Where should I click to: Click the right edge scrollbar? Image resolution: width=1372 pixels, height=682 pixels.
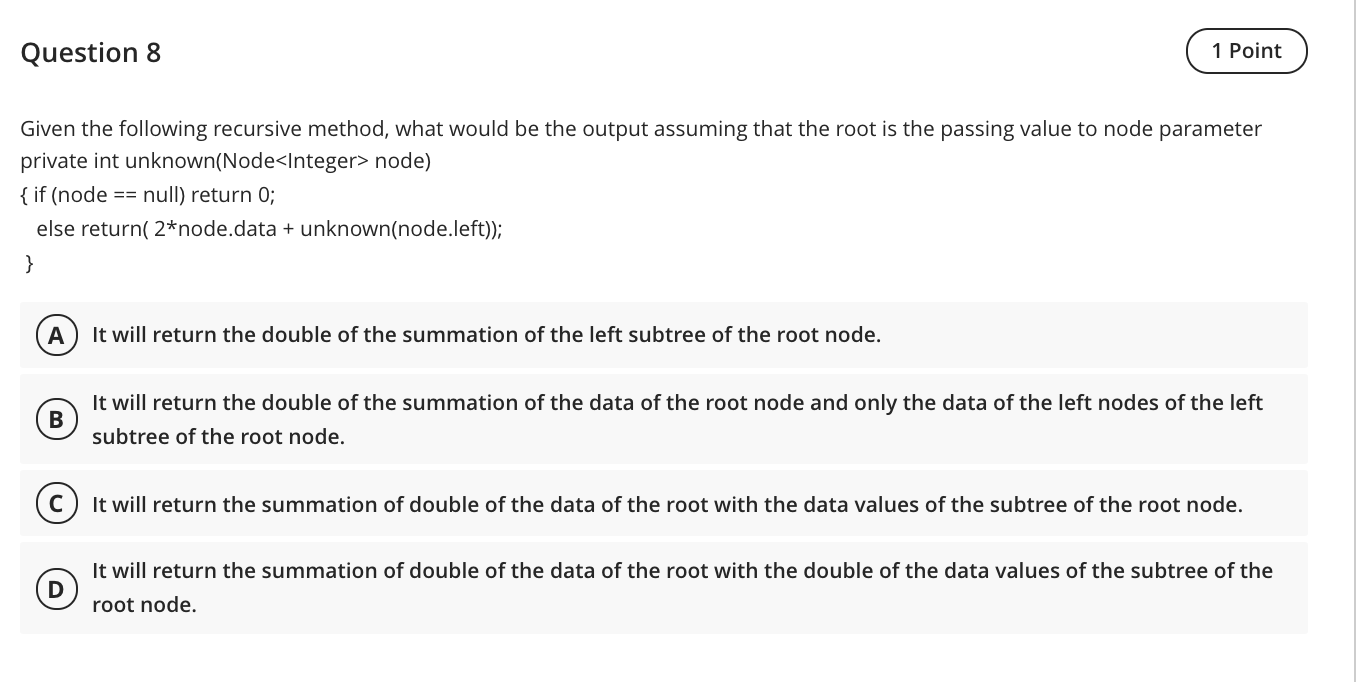pos(1356,341)
